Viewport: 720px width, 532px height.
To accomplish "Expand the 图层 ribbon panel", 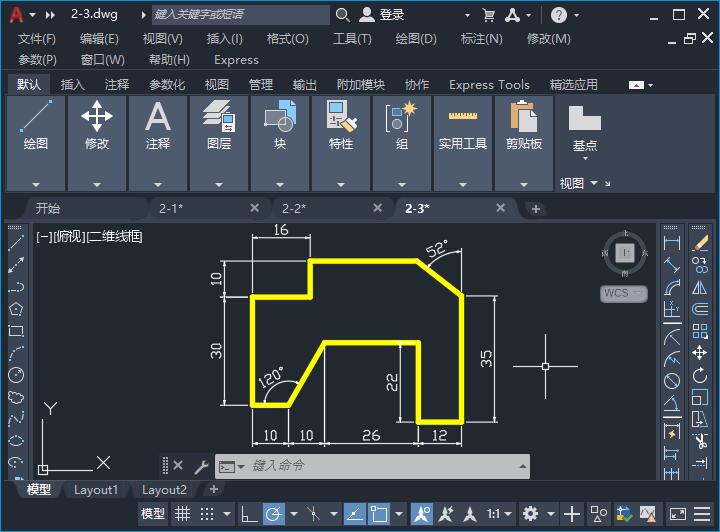I will [219, 185].
